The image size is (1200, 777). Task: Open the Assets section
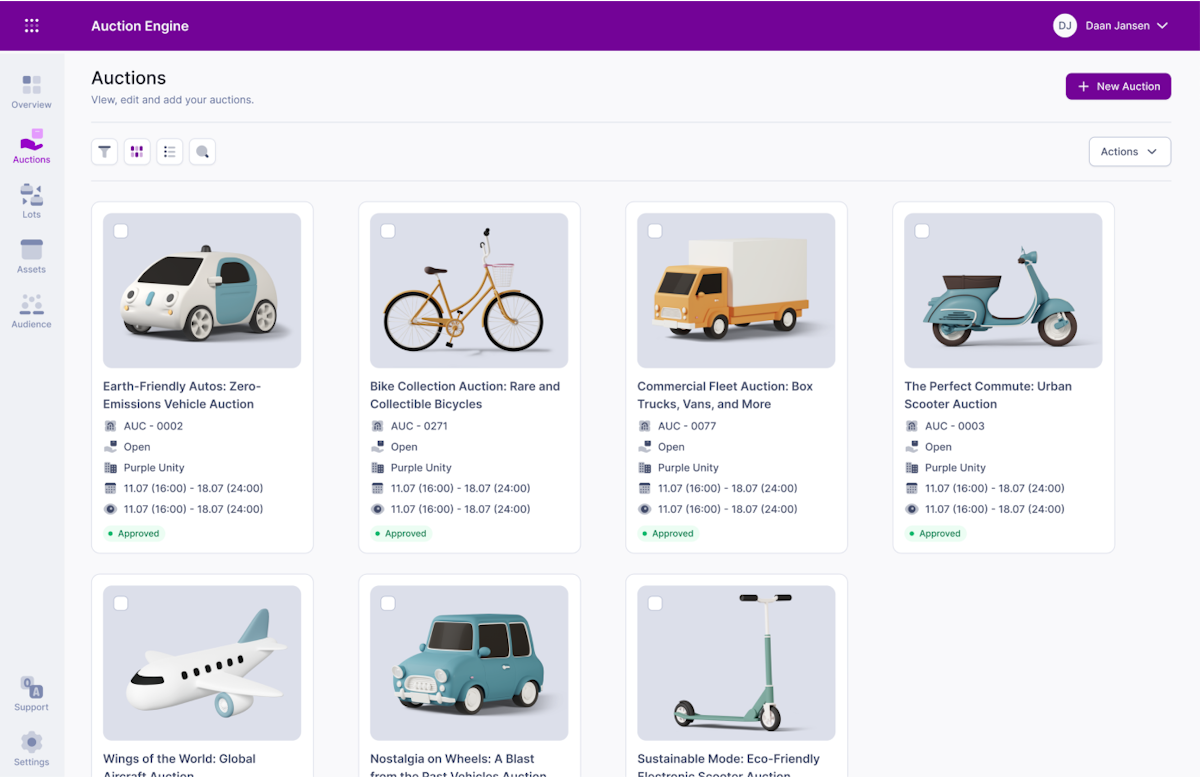pos(31,256)
